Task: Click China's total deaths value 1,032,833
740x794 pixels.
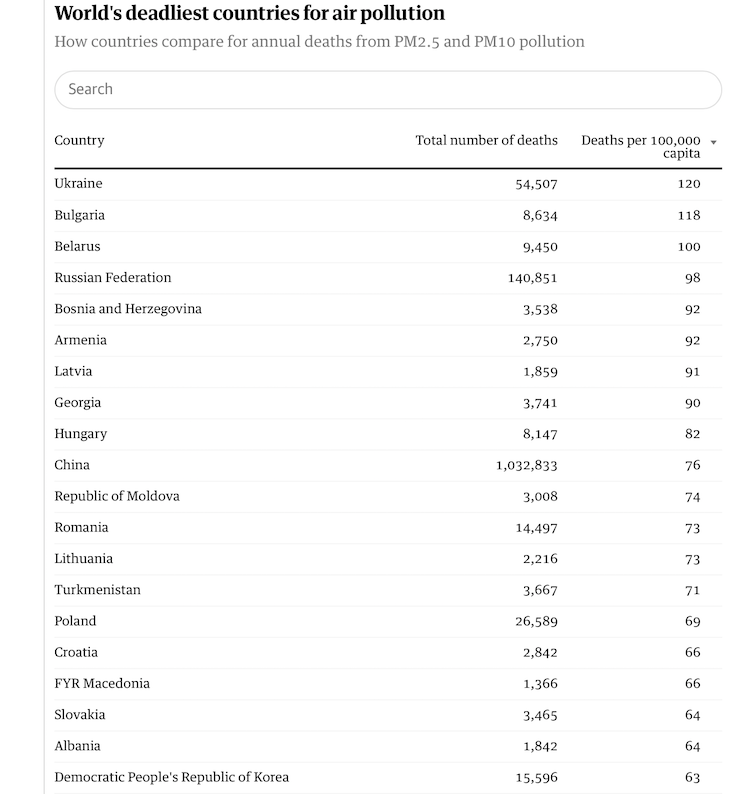Action: click(x=527, y=465)
